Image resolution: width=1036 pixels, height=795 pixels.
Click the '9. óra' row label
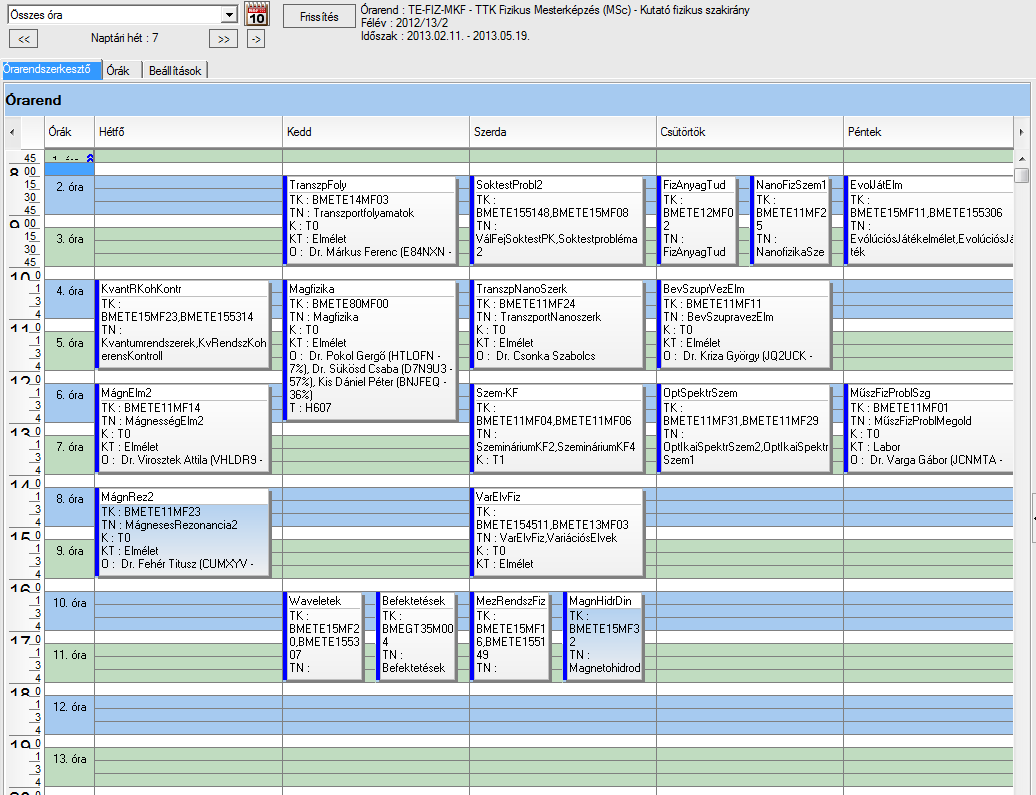(69, 551)
